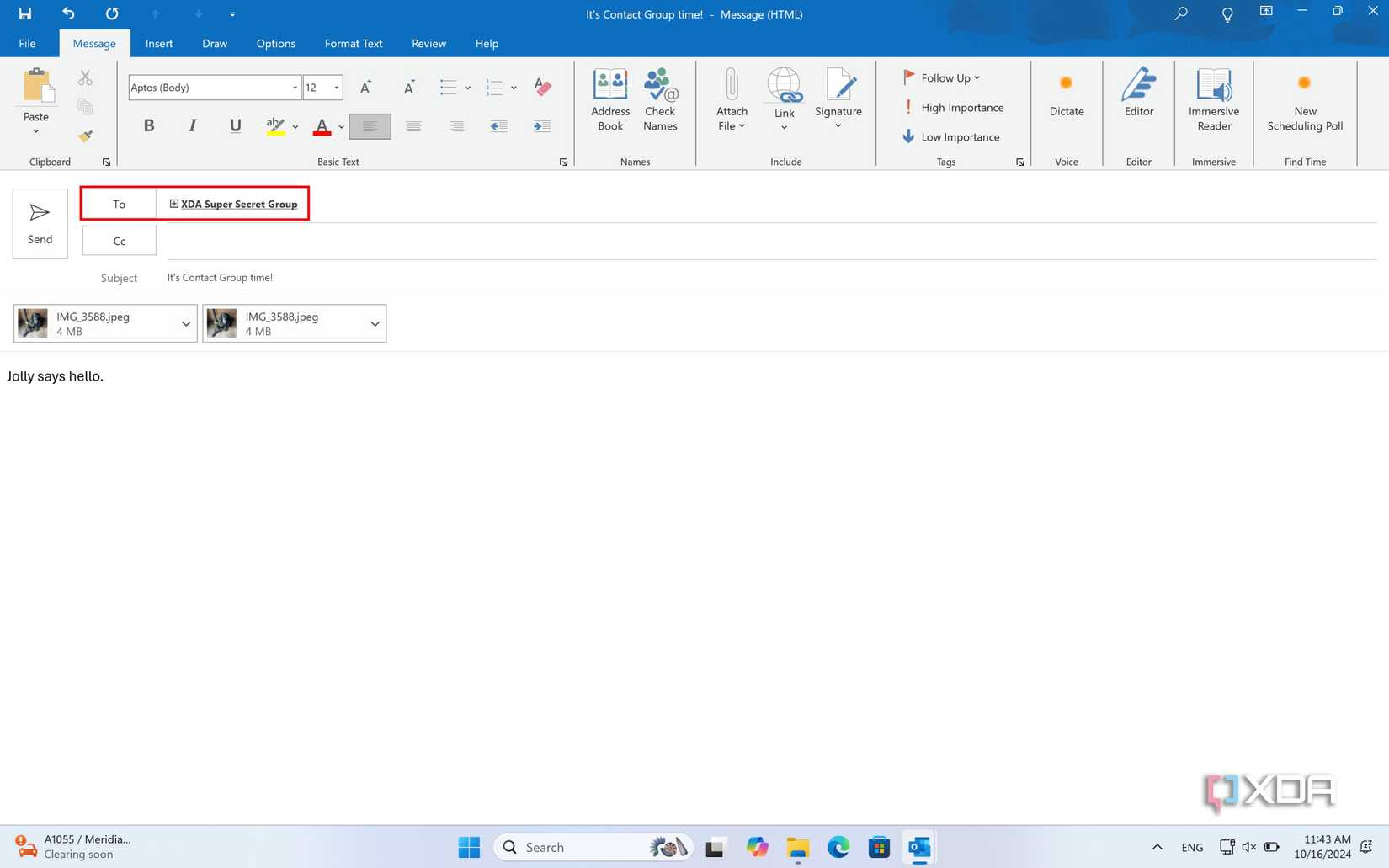
Task: Attach a file to the message
Action: pyautogui.click(x=731, y=99)
